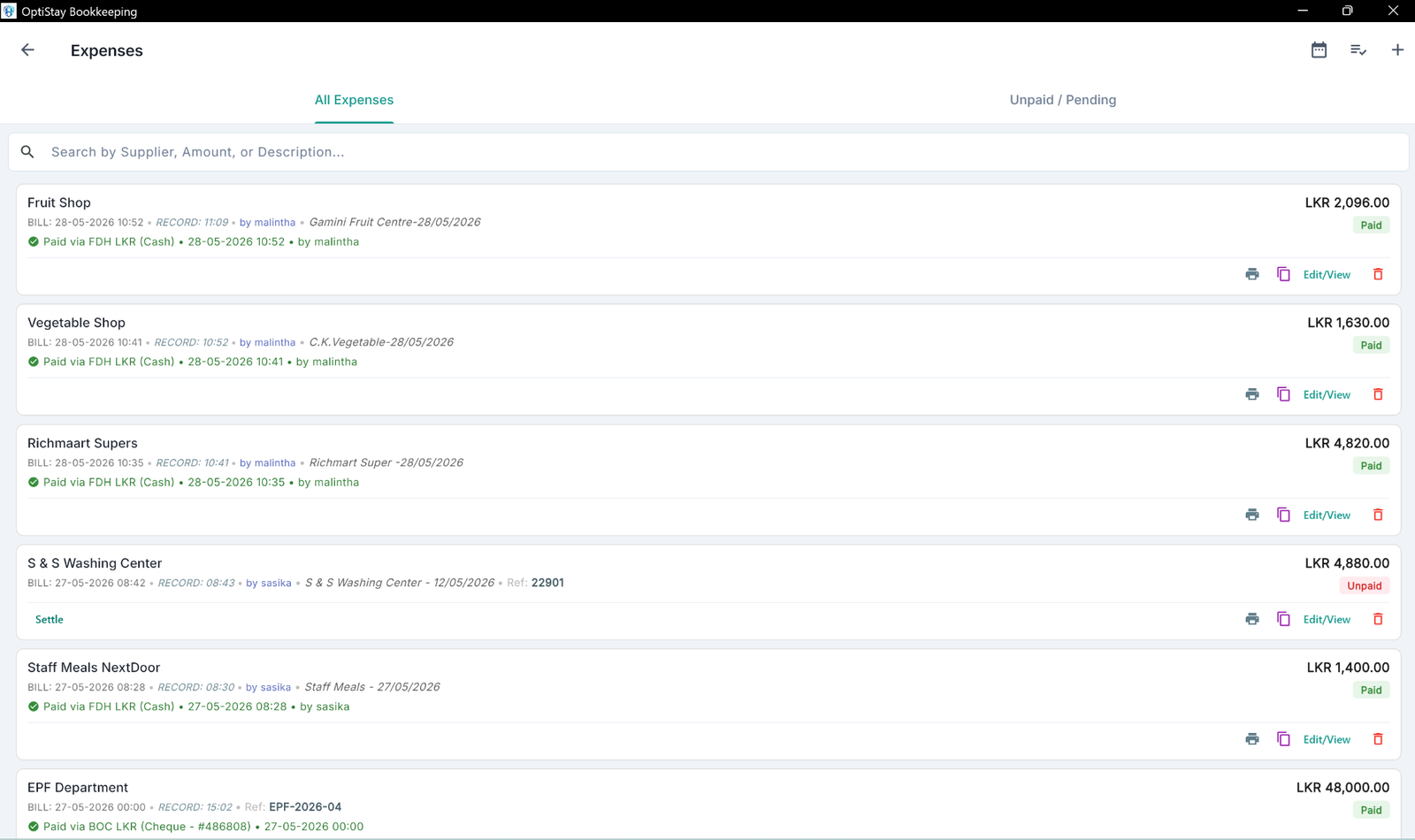Click the LKR 2,096.00 amount
This screenshot has width=1415, height=840.
tap(1347, 202)
